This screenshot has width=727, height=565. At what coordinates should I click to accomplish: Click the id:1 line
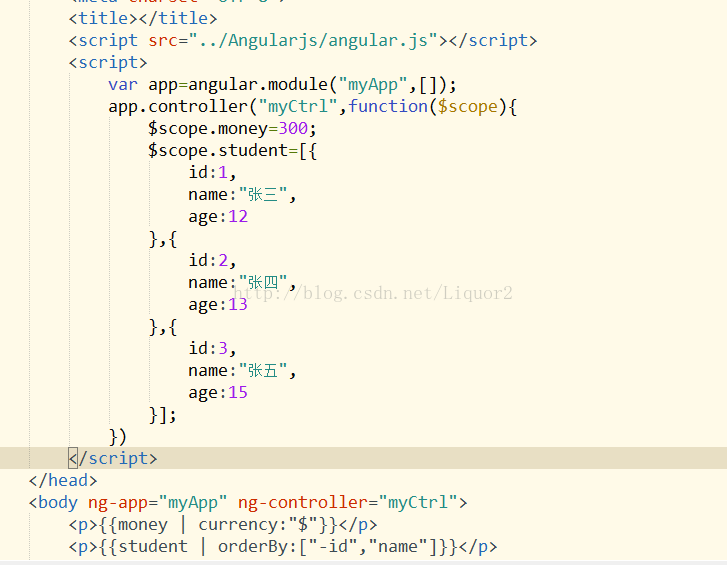pos(212,173)
